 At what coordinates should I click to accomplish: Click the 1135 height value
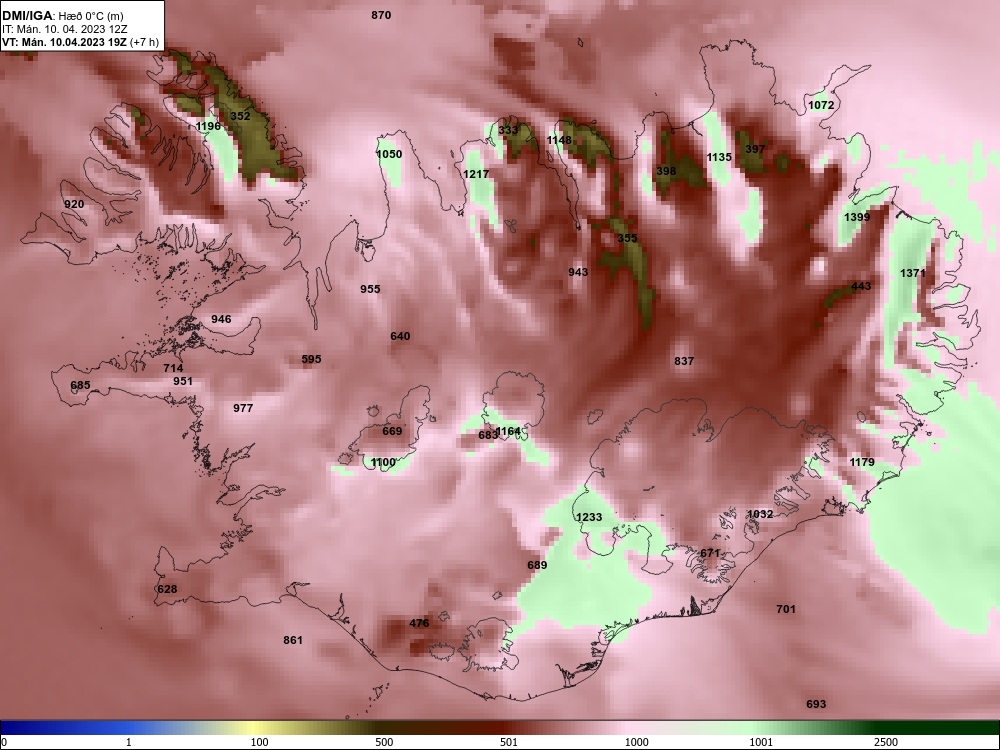point(719,157)
